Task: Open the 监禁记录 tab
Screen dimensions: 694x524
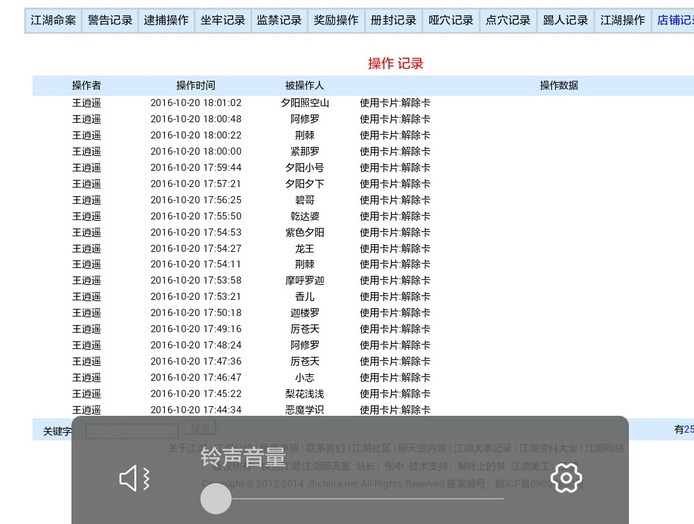Action: [279, 20]
